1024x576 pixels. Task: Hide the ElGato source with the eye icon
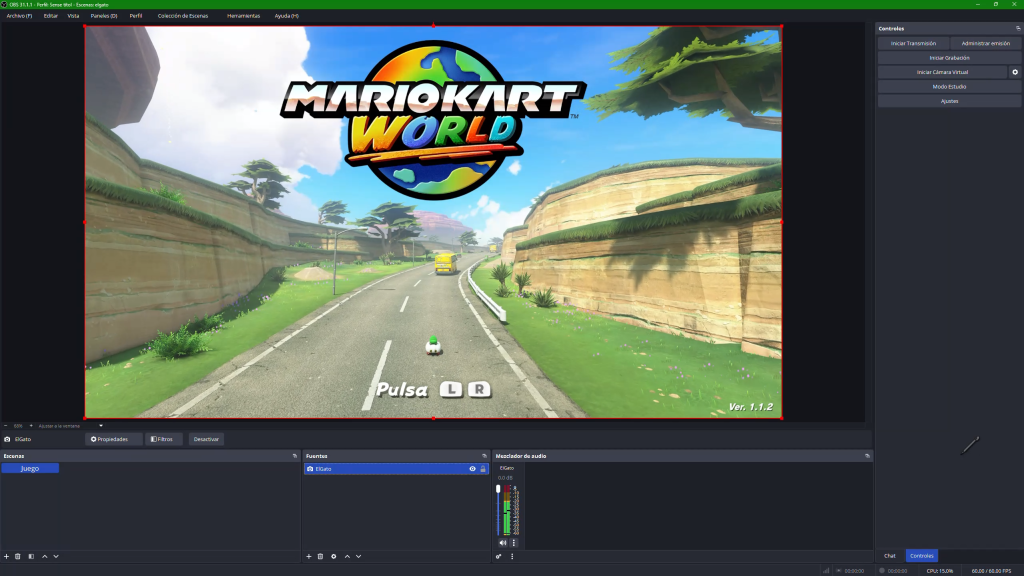(x=472, y=469)
